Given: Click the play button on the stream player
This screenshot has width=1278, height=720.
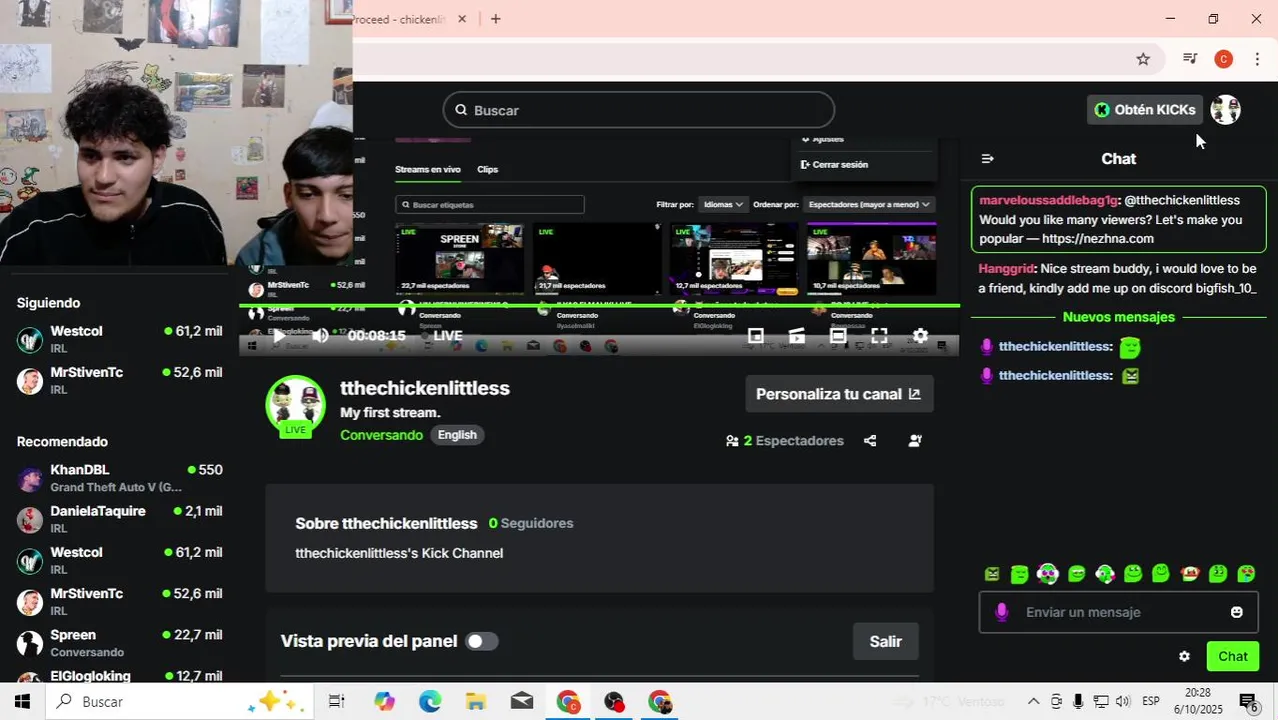Looking at the screenshot, I should [x=279, y=336].
